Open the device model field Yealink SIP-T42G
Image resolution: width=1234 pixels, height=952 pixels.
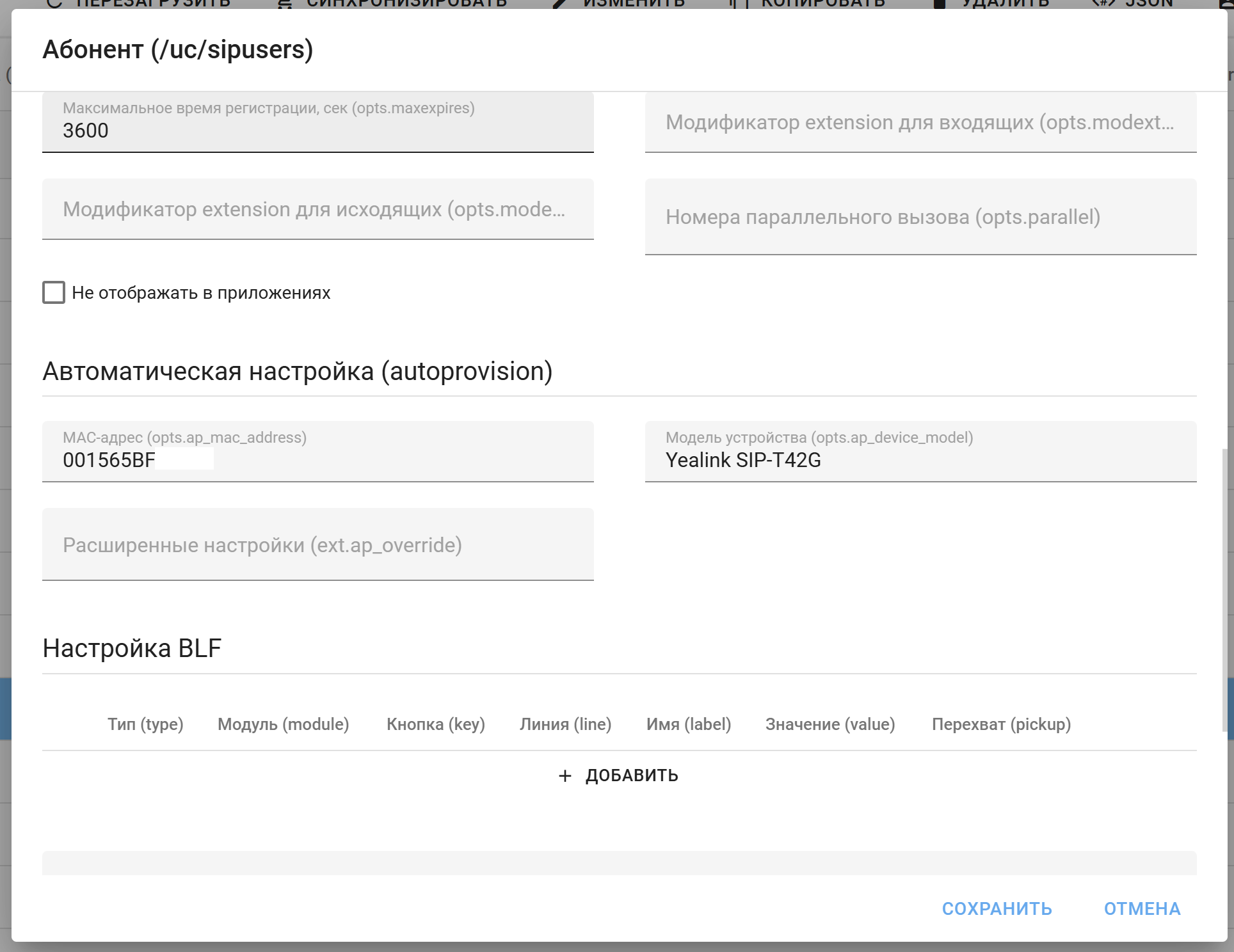coord(920,459)
